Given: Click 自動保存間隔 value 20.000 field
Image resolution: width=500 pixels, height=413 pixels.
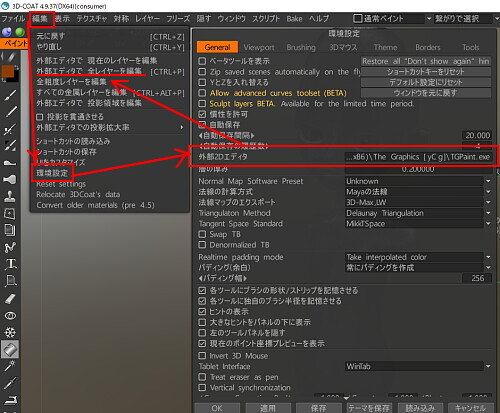Looking at the screenshot, I should (477, 135).
